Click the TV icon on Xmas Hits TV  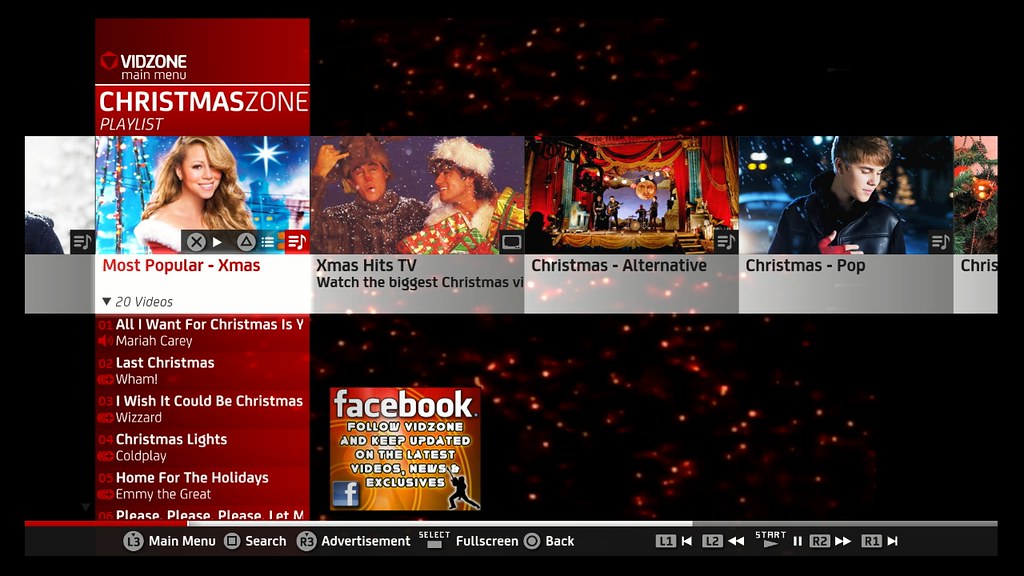(511, 242)
